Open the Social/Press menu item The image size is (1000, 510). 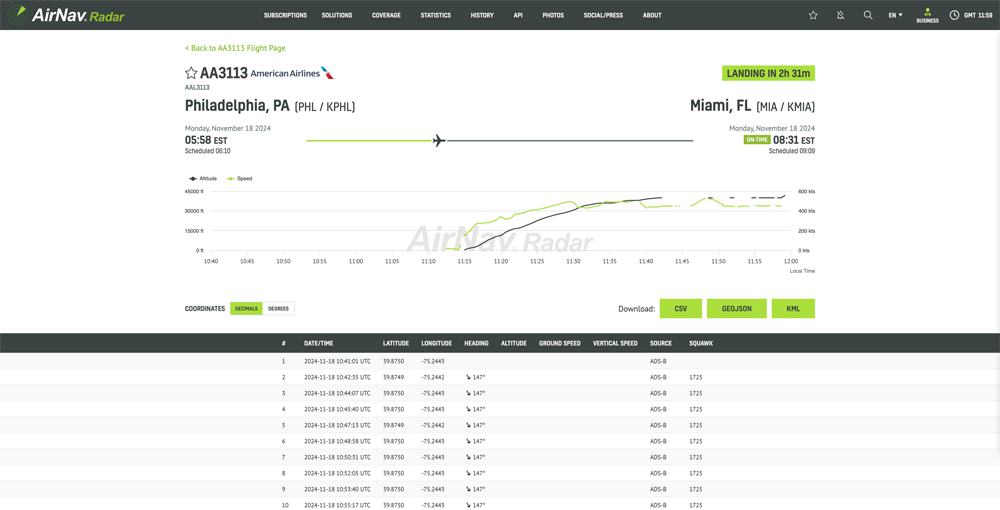pyautogui.click(x=603, y=15)
